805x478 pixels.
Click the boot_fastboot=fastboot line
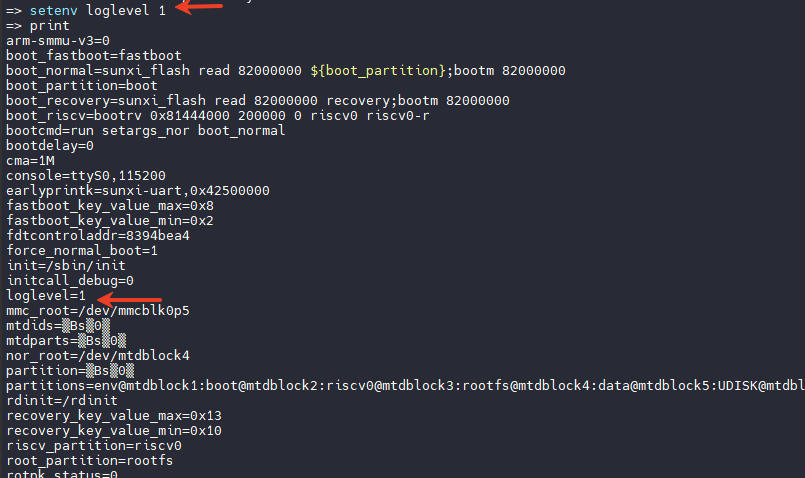pyautogui.click(x=94, y=55)
